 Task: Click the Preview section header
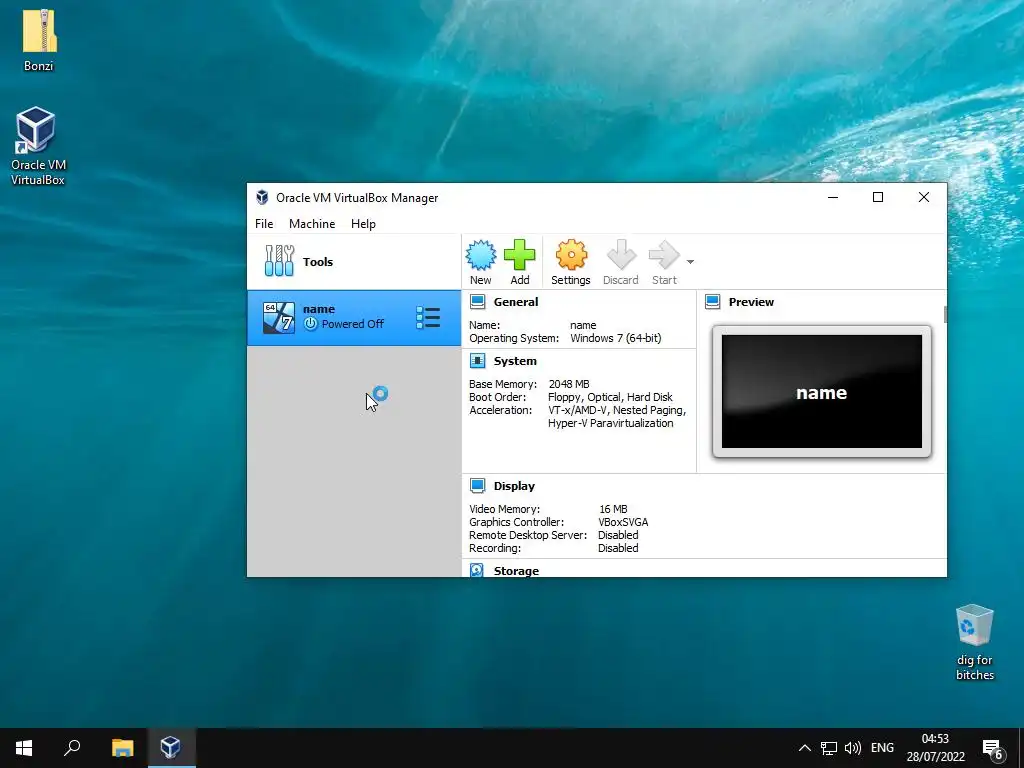click(751, 302)
